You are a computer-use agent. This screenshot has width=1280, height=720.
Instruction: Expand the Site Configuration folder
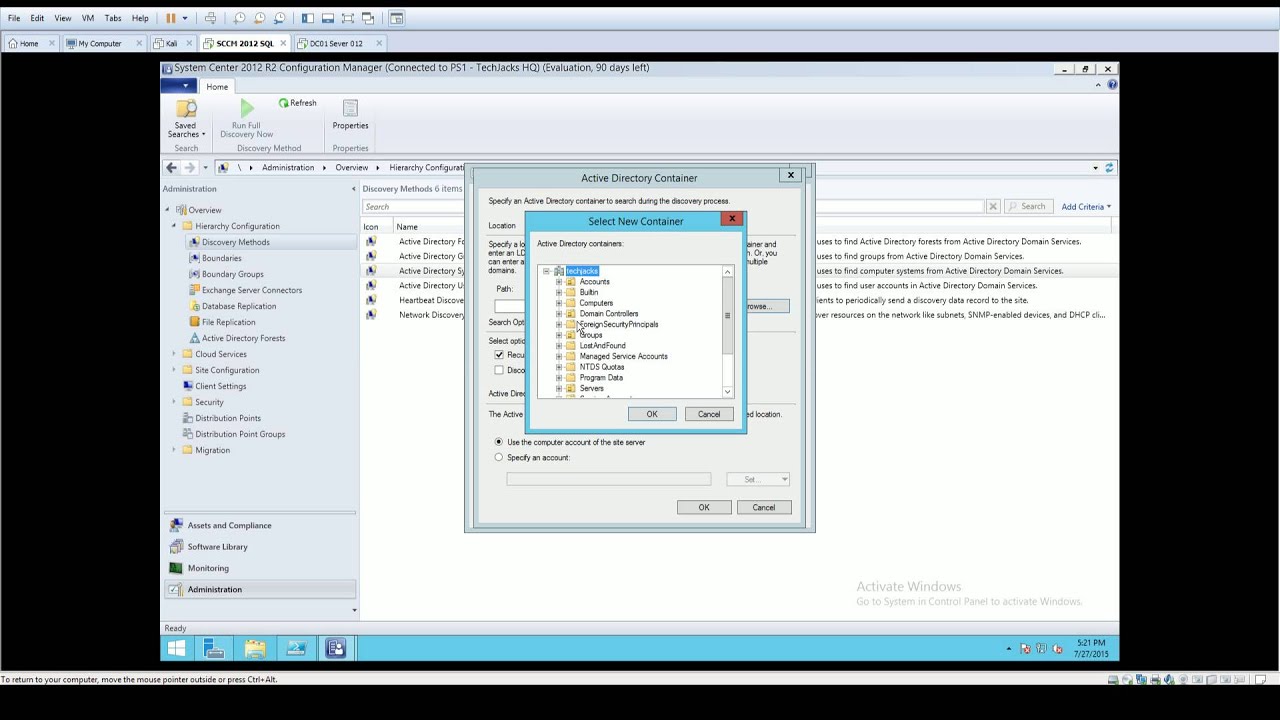(173, 370)
